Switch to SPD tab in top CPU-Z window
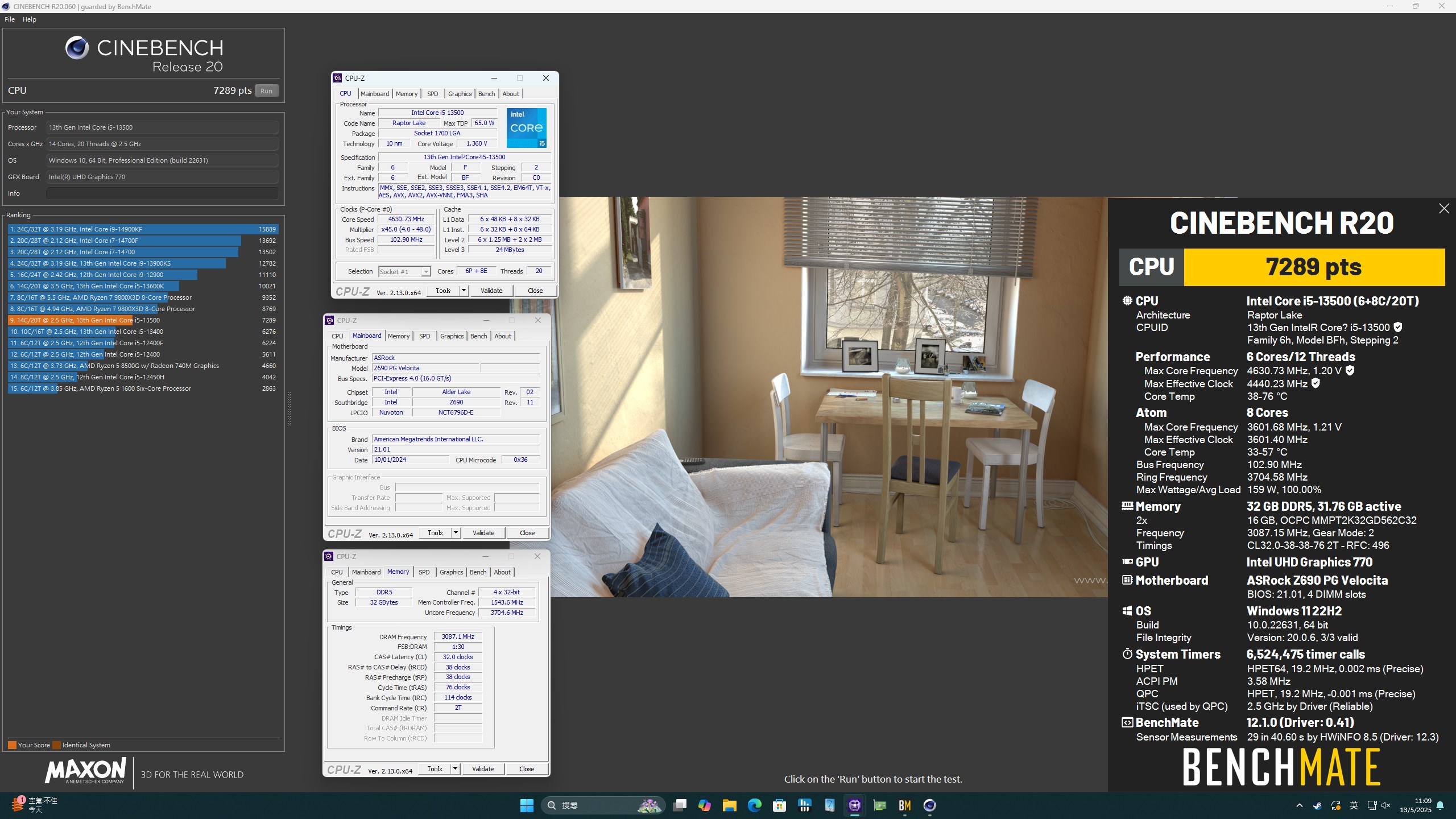This screenshot has height=819, width=1456. 433,94
